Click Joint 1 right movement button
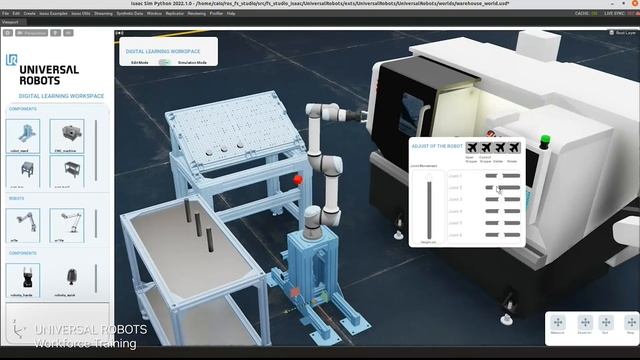The image size is (640, 360). (511, 176)
